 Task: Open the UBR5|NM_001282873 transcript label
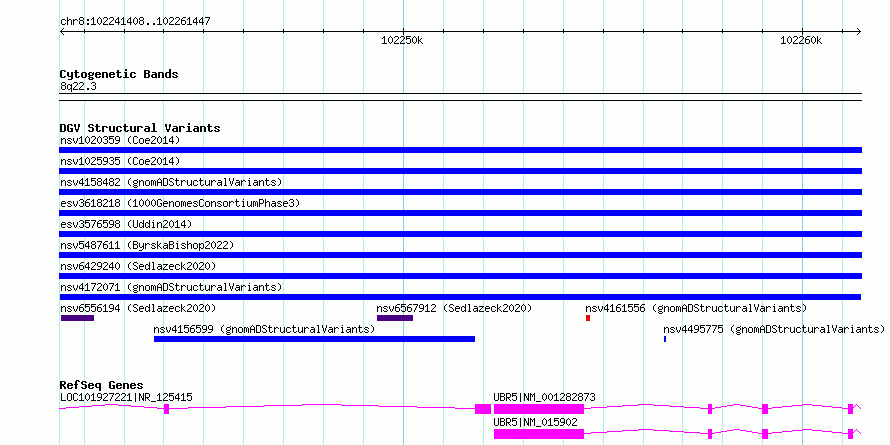pyautogui.click(x=544, y=397)
